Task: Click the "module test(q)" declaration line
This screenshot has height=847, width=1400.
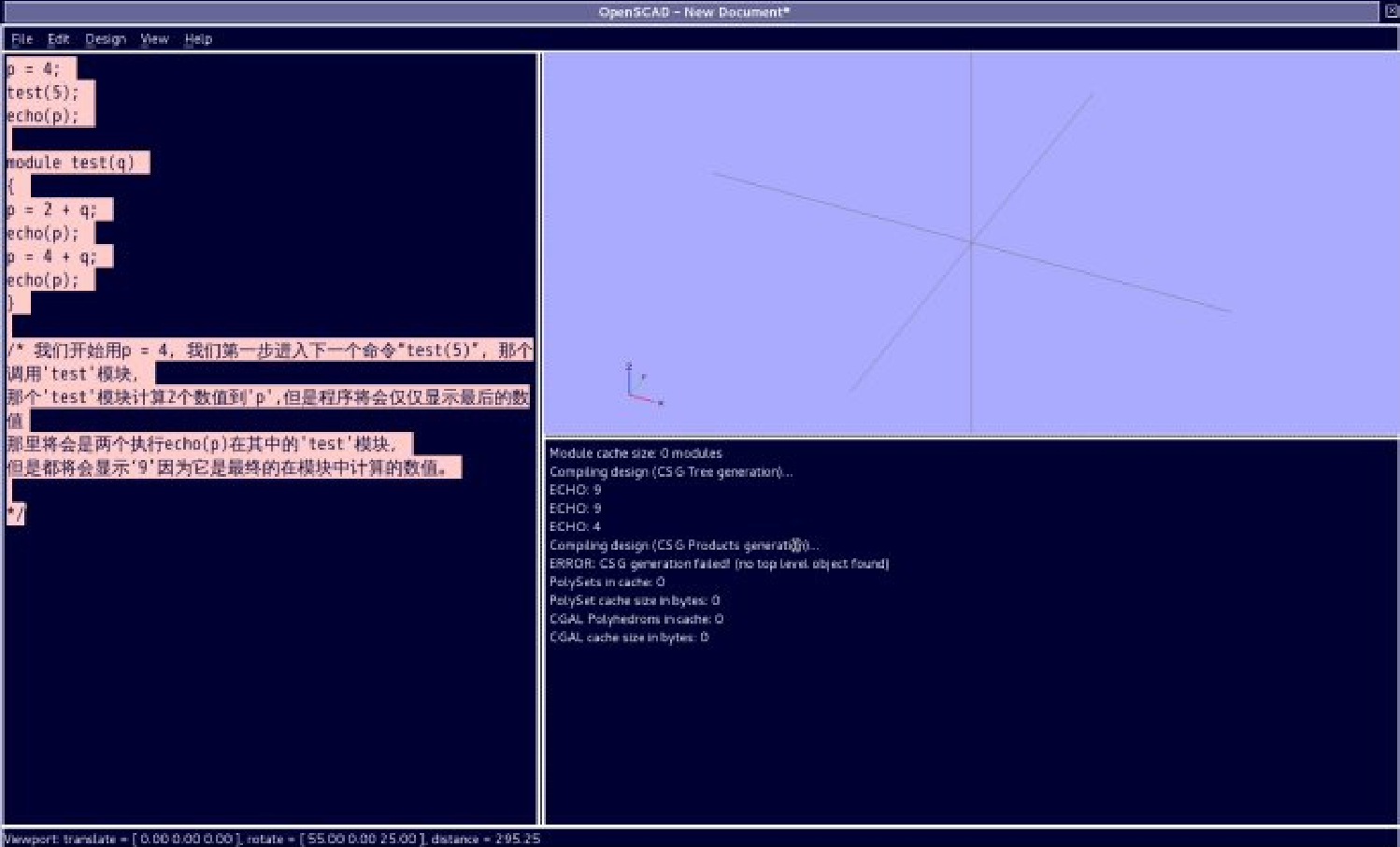Action: point(72,163)
